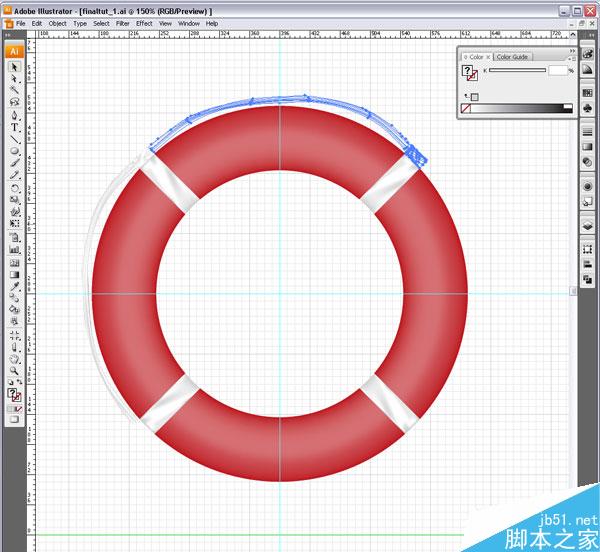Open the View menu
The image size is (600, 552).
coord(165,23)
